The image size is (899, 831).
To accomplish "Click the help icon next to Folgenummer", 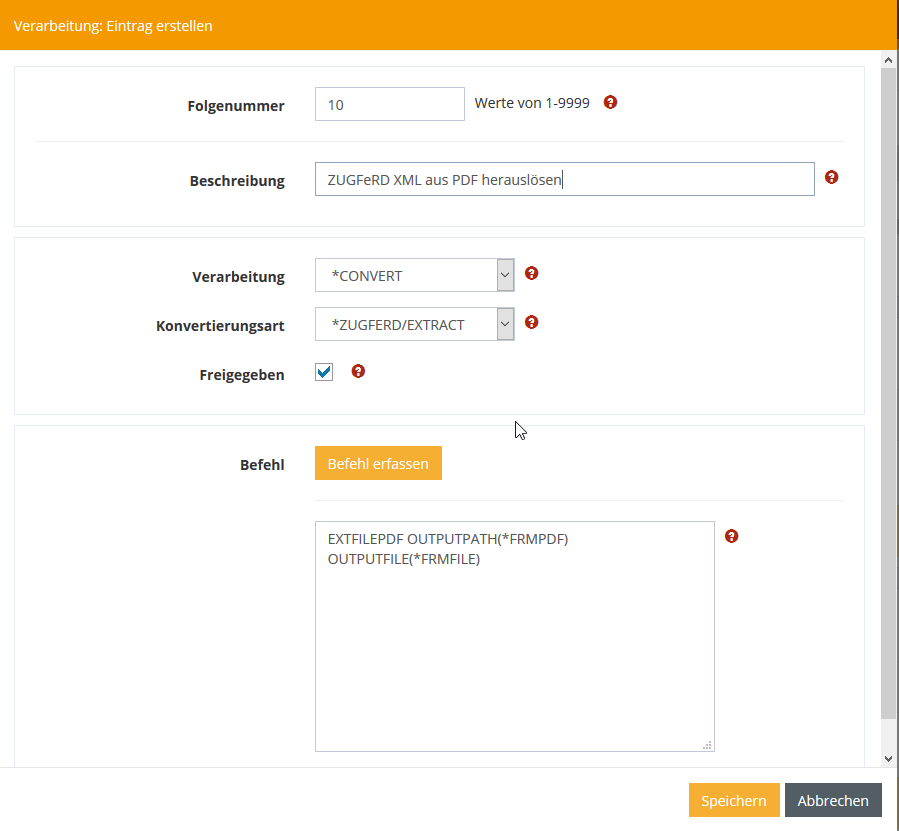I will [611, 102].
